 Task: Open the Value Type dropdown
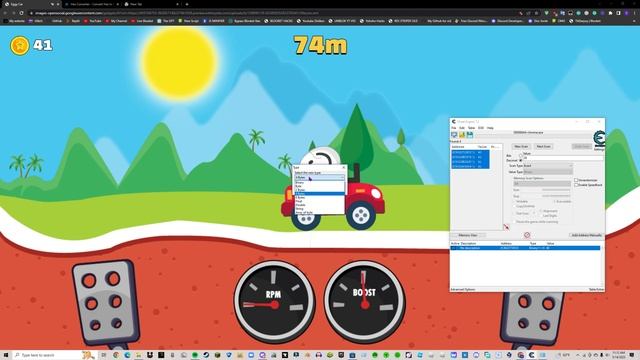pyautogui.click(x=548, y=172)
